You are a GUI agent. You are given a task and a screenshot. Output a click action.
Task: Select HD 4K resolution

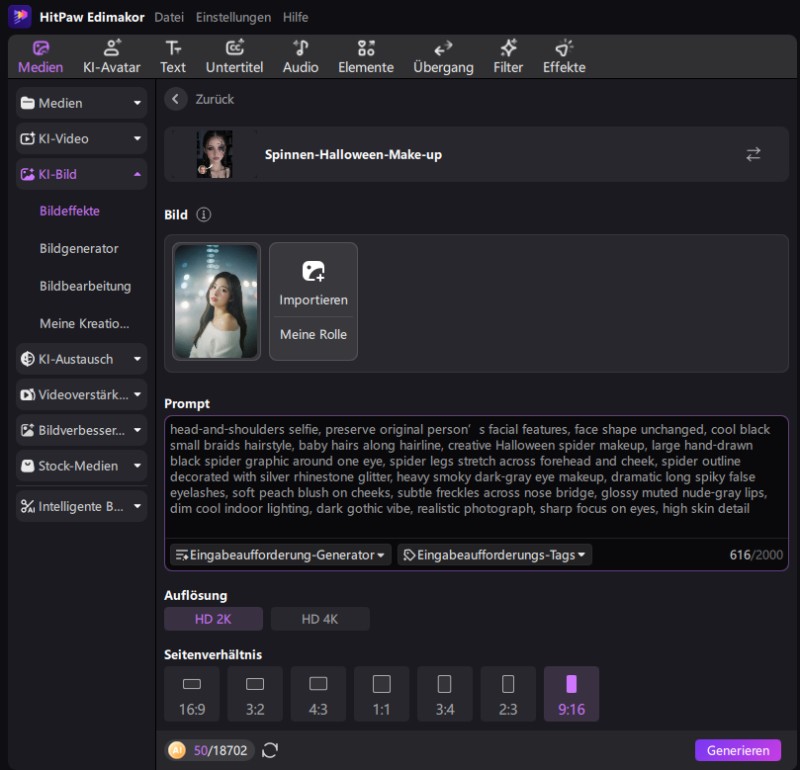click(x=320, y=619)
